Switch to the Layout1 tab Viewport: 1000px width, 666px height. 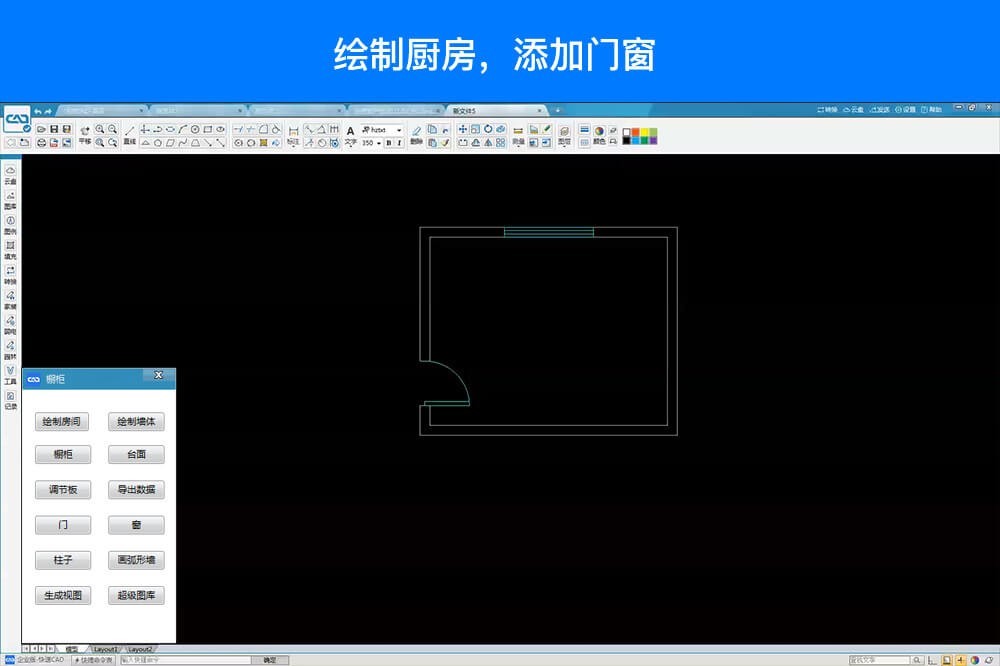pyautogui.click(x=106, y=649)
